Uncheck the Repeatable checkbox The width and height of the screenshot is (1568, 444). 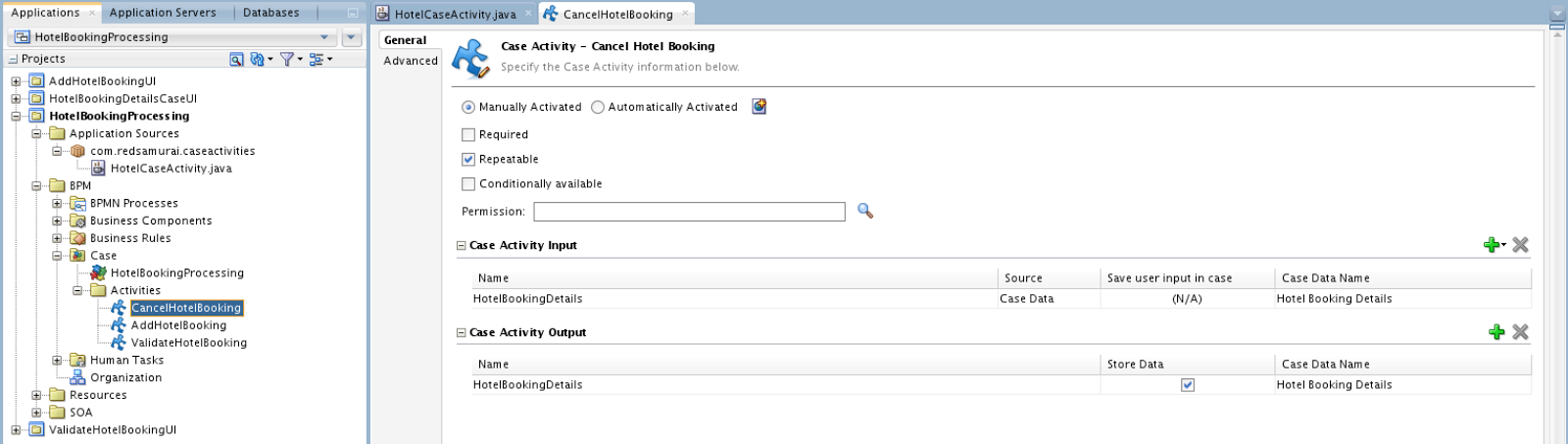pyautogui.click(x=468, y=159)
